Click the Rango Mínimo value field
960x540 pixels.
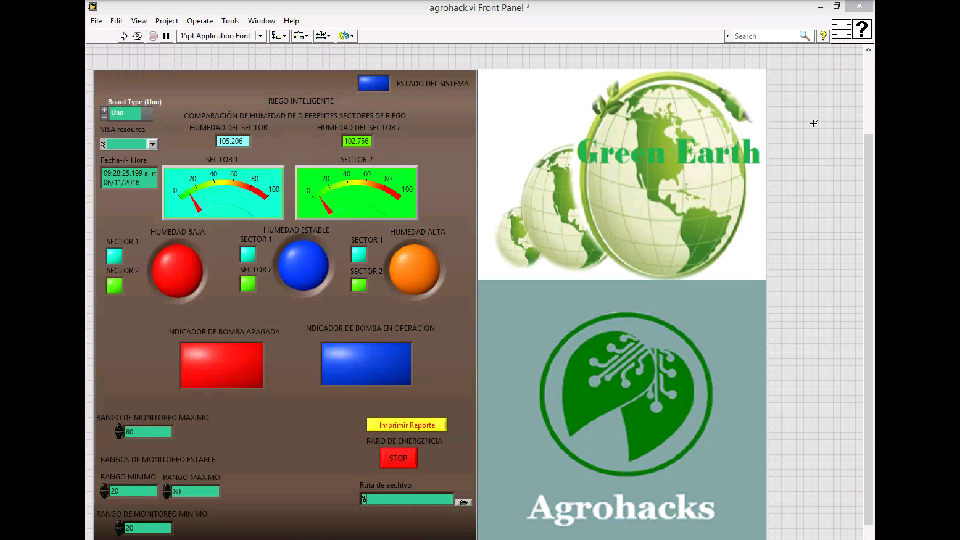coord(133,491)
